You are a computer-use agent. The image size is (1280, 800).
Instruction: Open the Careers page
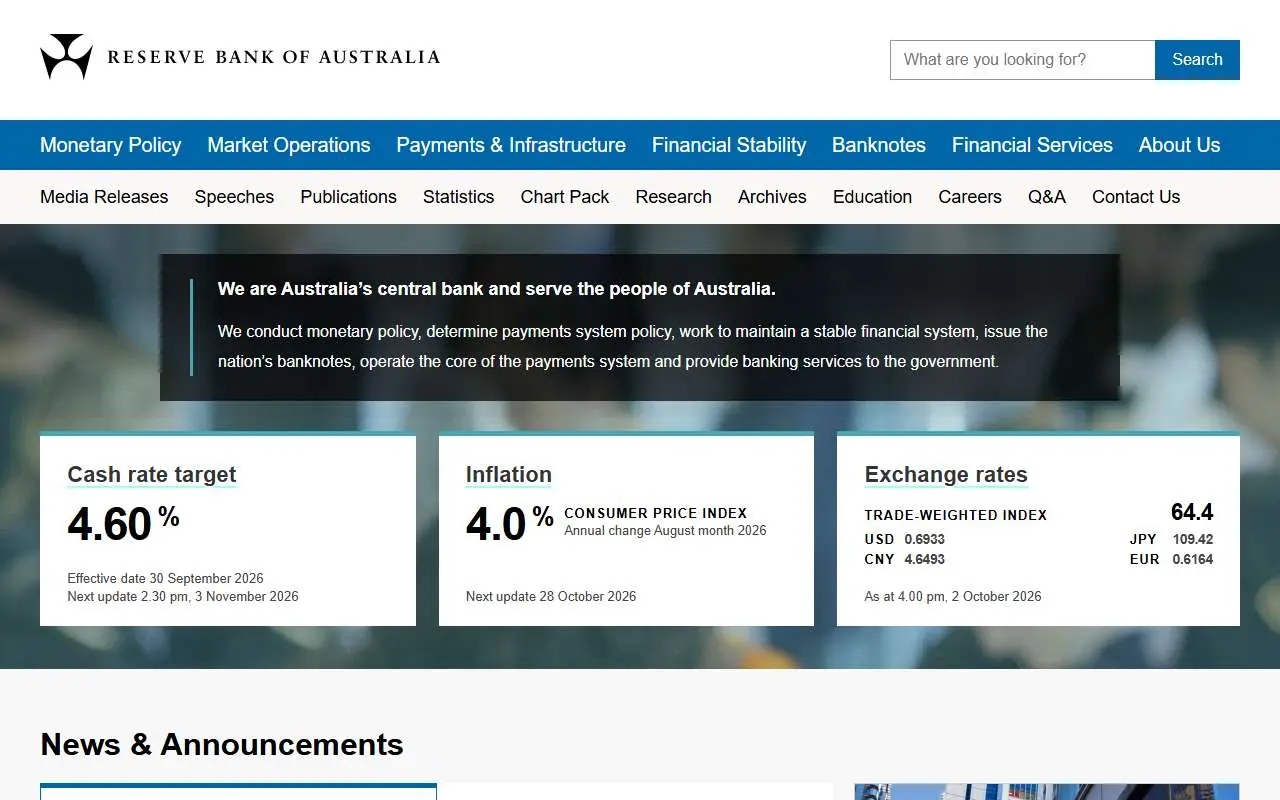[x=970, y=197]
